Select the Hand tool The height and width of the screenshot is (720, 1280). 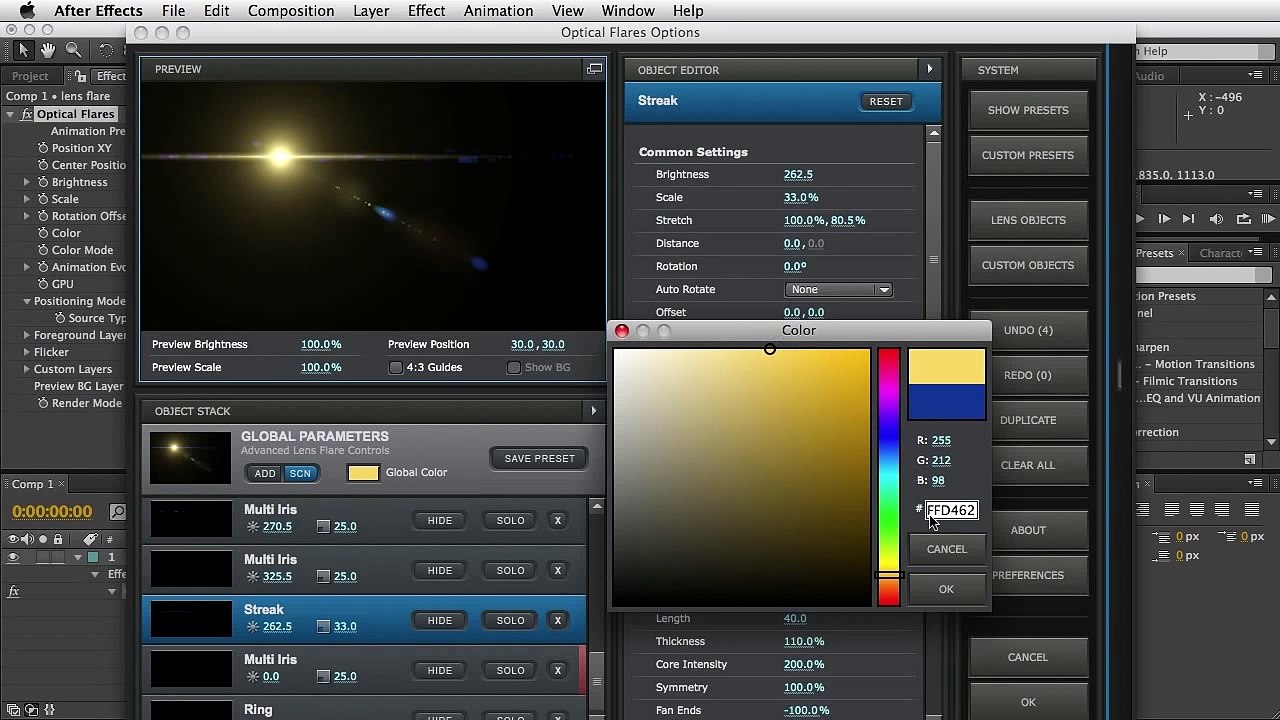(49, 50)
